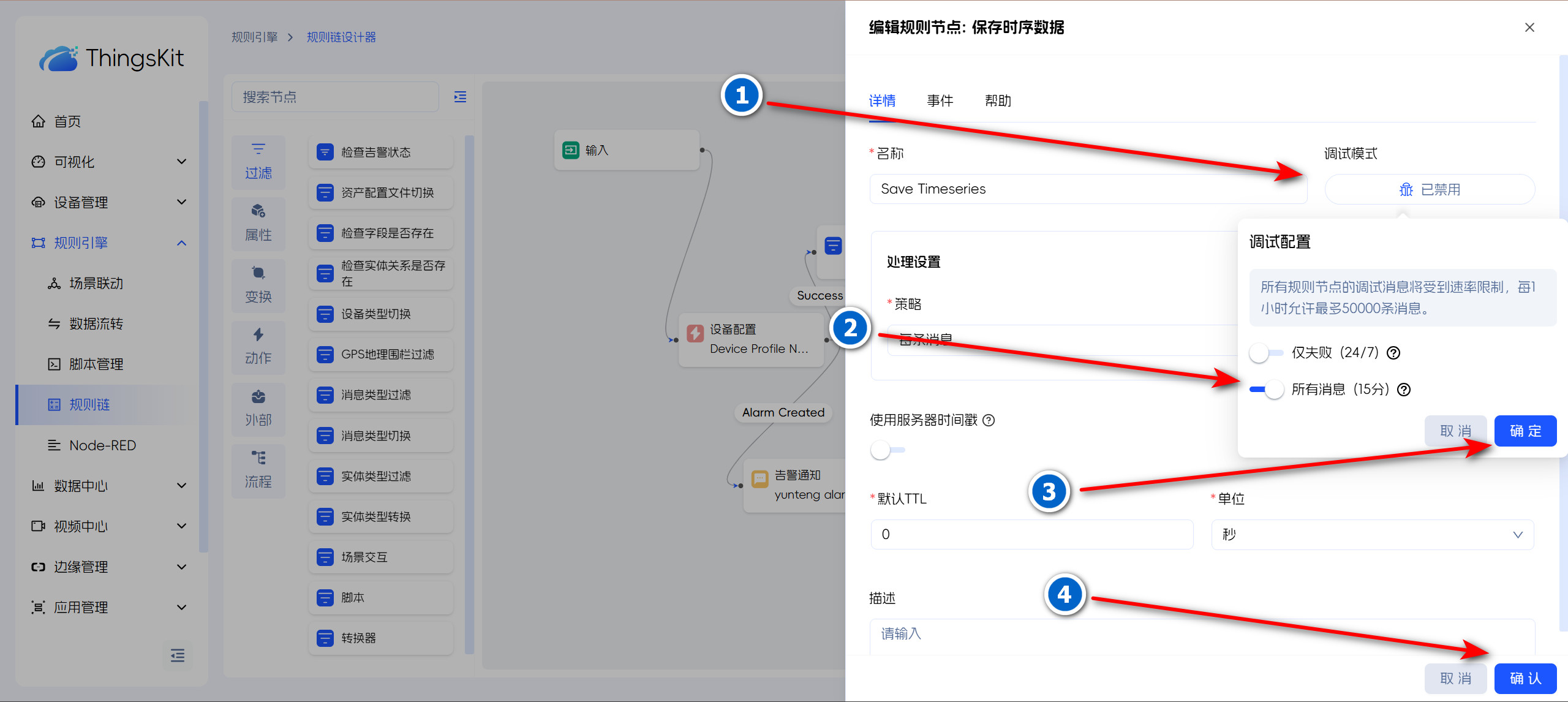
Task: Open the external (外部) node category icon
Action: (x=258, y=397)
